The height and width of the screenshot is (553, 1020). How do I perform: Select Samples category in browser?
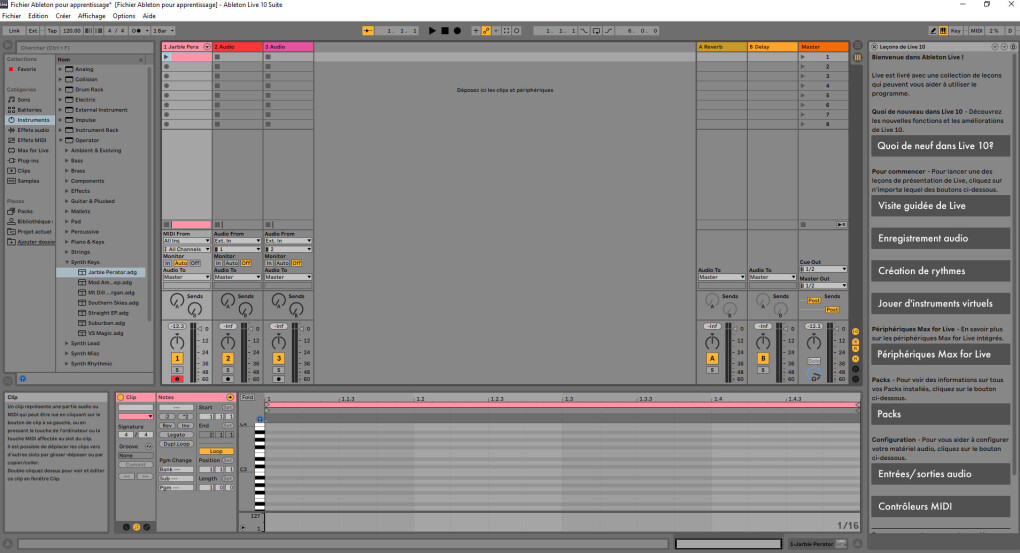coord(28,181)
